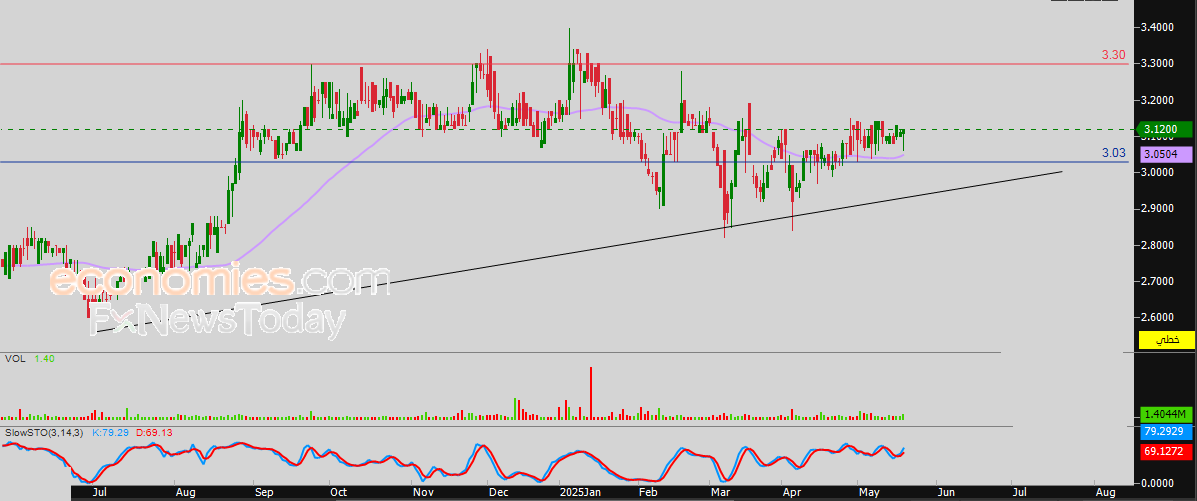Click the 2.9000 price axis label
Viewport: 1197px width, 501px height.
(1157, 208)
